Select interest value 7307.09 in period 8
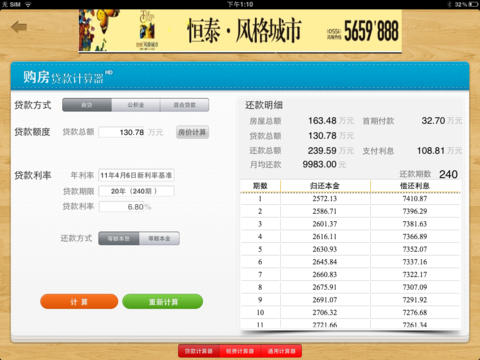The image size is (480, 360). point(415,287)
